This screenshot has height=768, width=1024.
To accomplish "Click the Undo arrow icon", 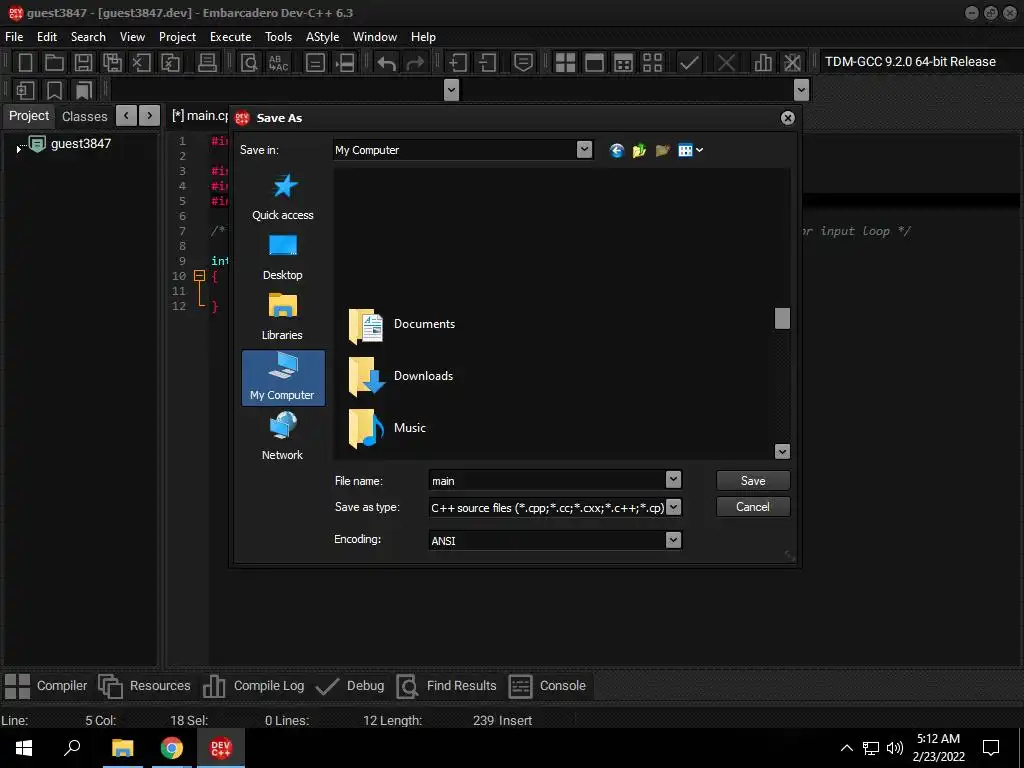I will [387, 63].
